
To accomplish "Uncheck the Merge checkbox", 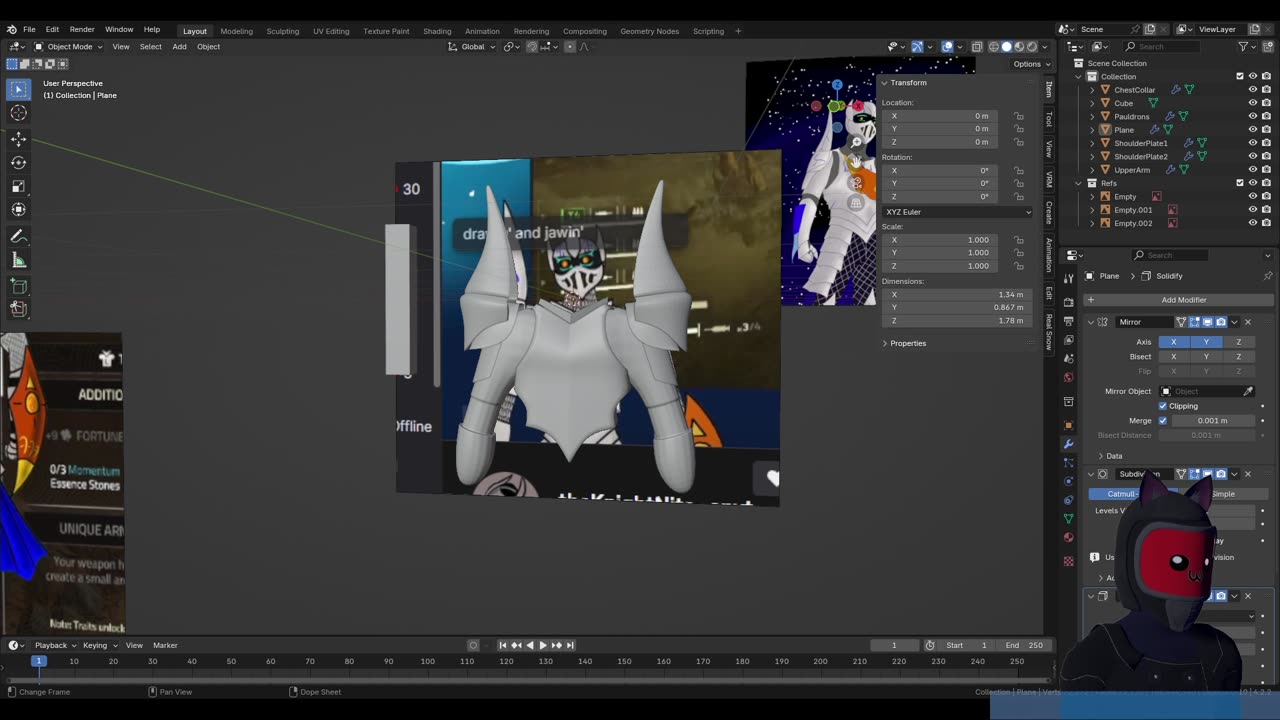I will 1163,420.
